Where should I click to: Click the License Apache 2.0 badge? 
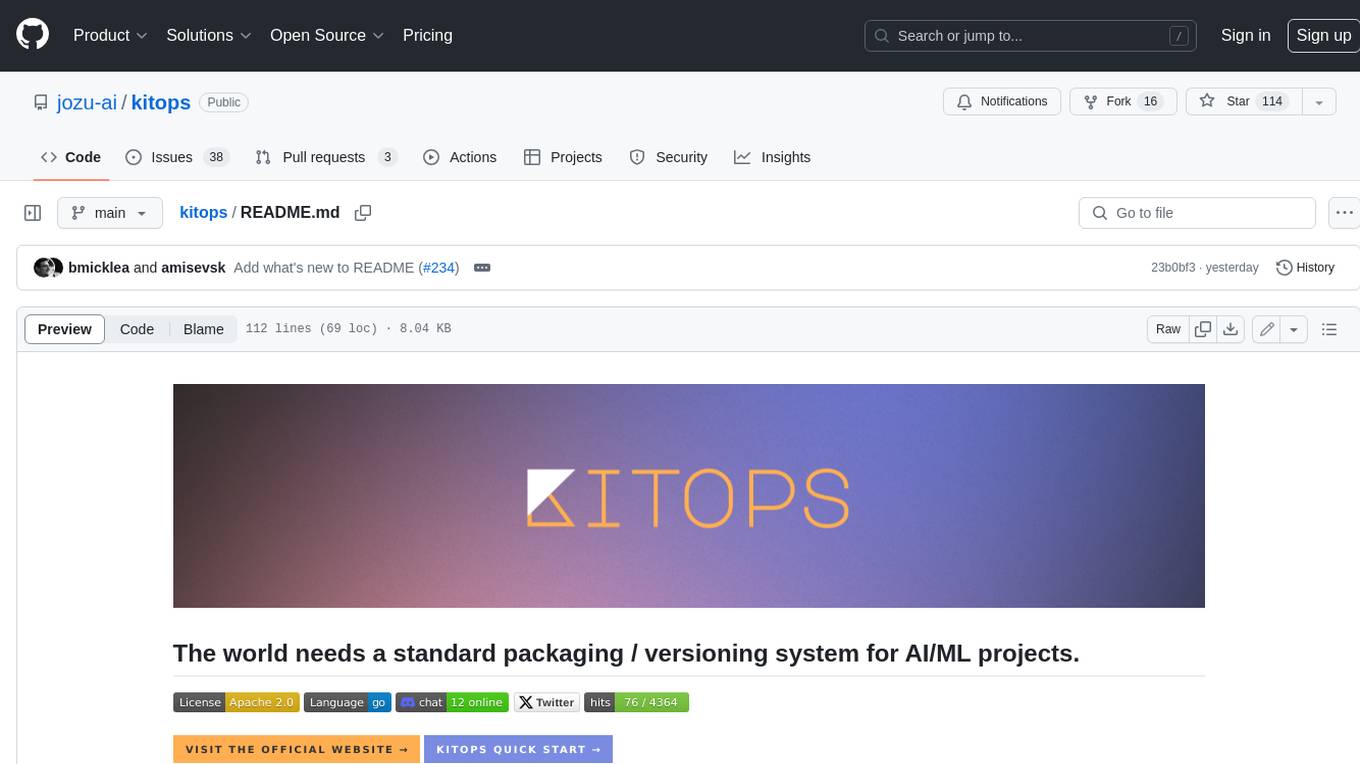(x=236, y=702)
